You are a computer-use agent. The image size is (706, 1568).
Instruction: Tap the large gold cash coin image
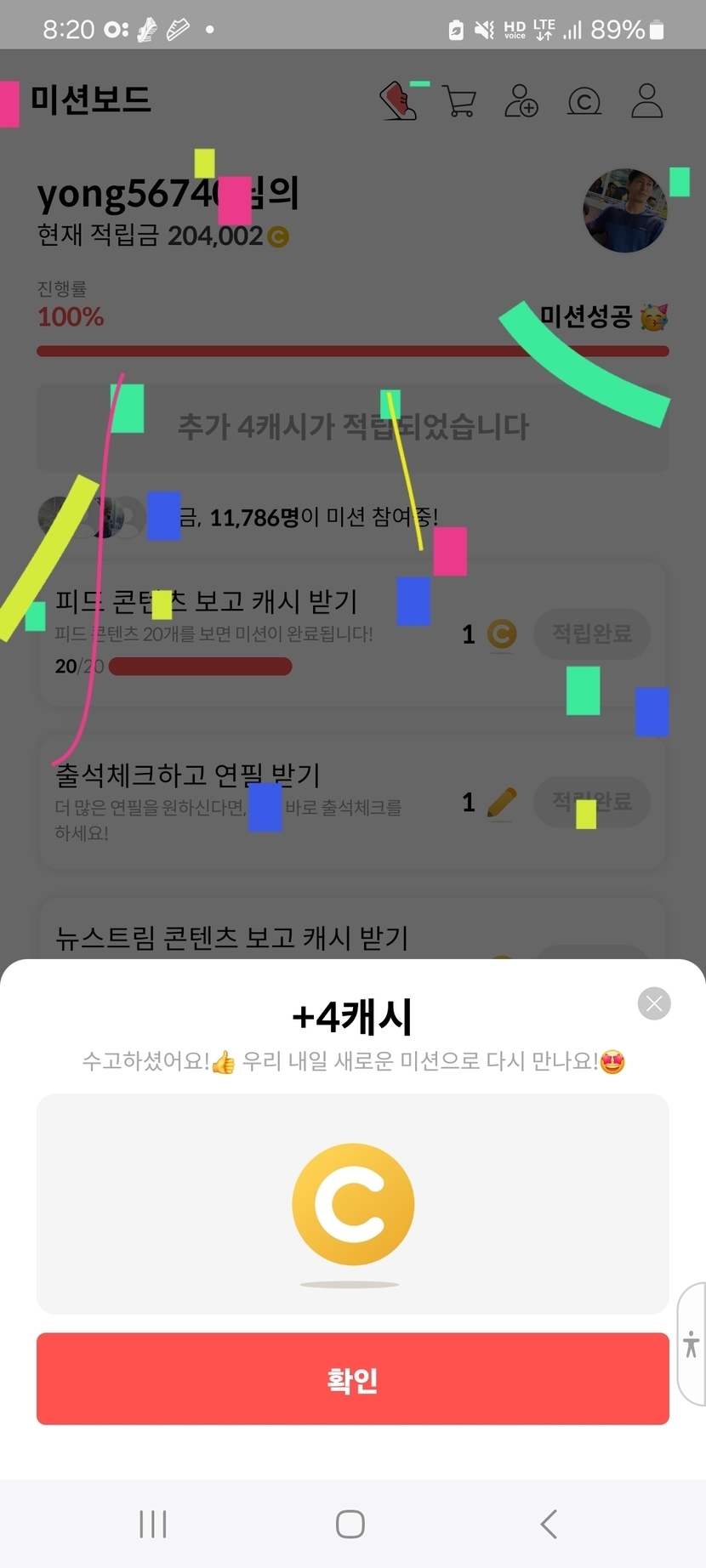[x=353, y=1204]
